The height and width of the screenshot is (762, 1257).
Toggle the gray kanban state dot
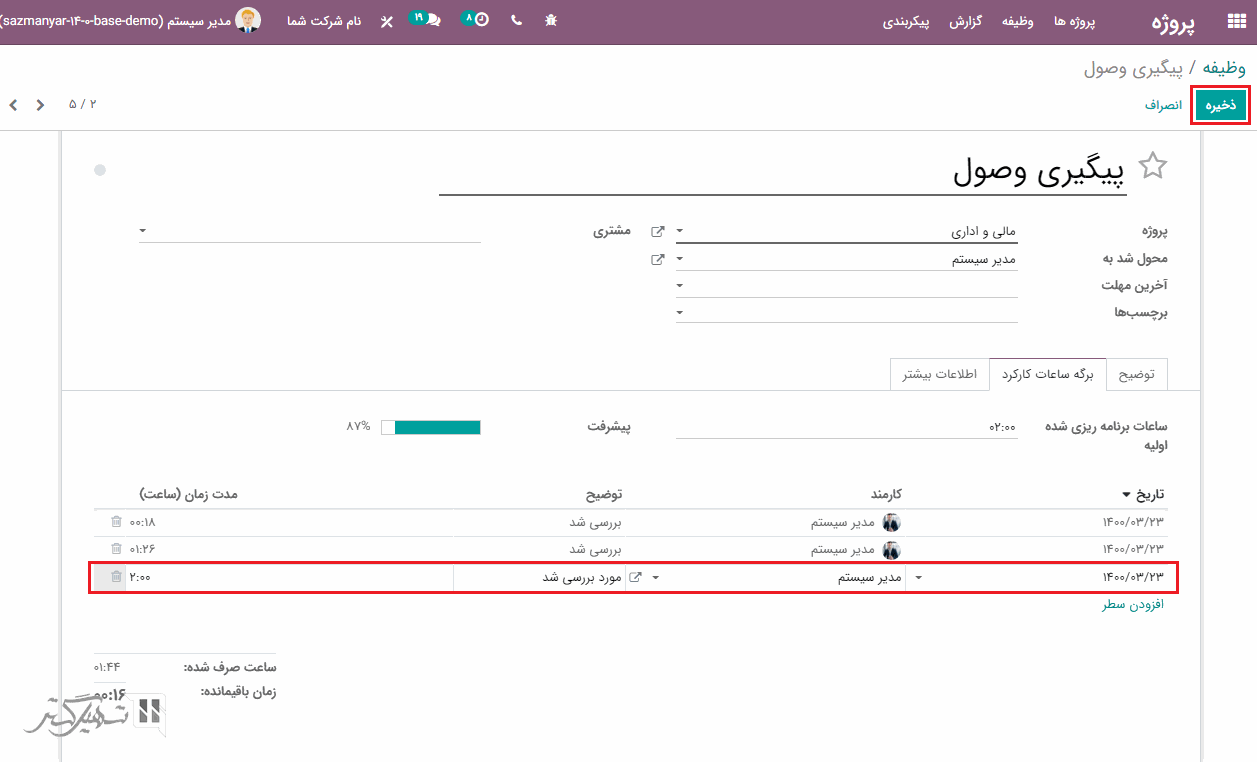[x=100, y=170]
